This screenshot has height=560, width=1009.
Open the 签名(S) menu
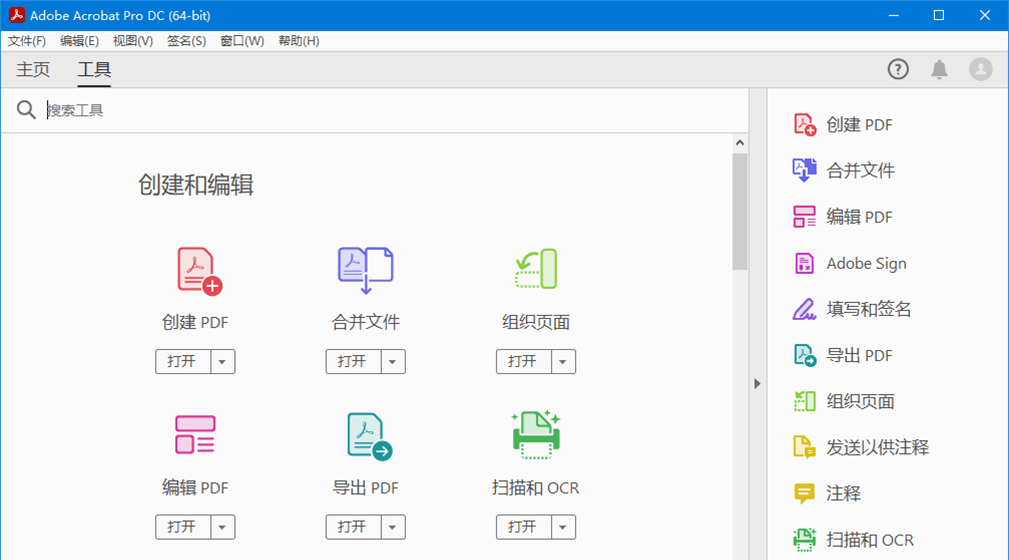tap(187, 41)
